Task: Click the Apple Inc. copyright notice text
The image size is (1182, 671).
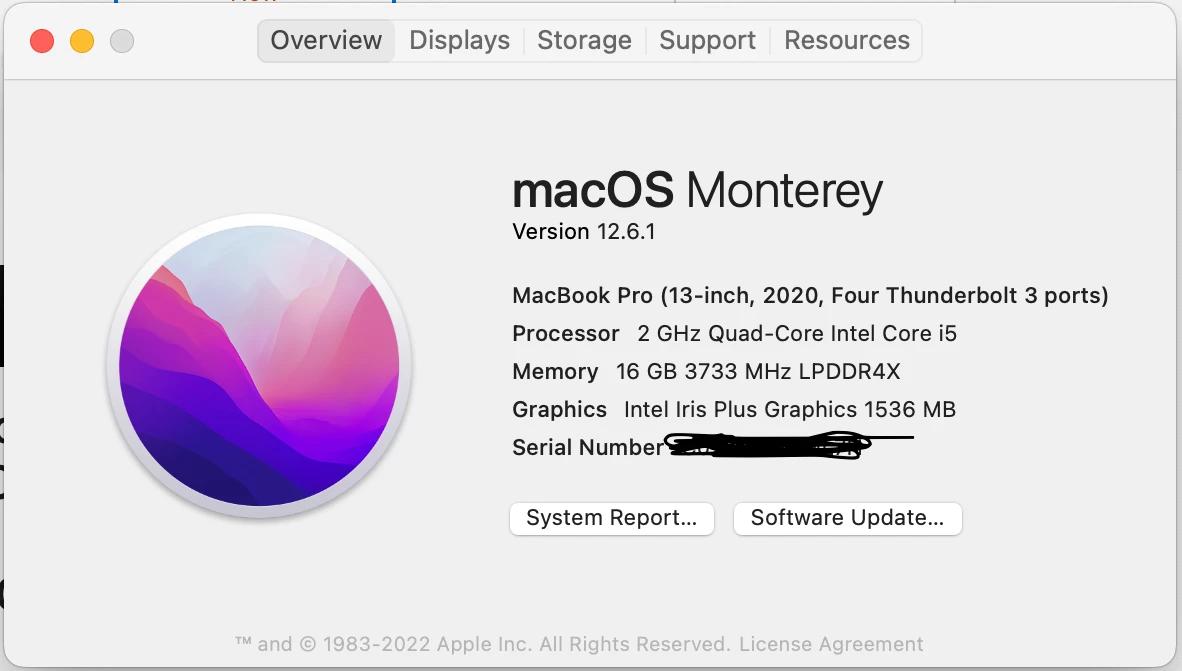Action: (482, 644)
